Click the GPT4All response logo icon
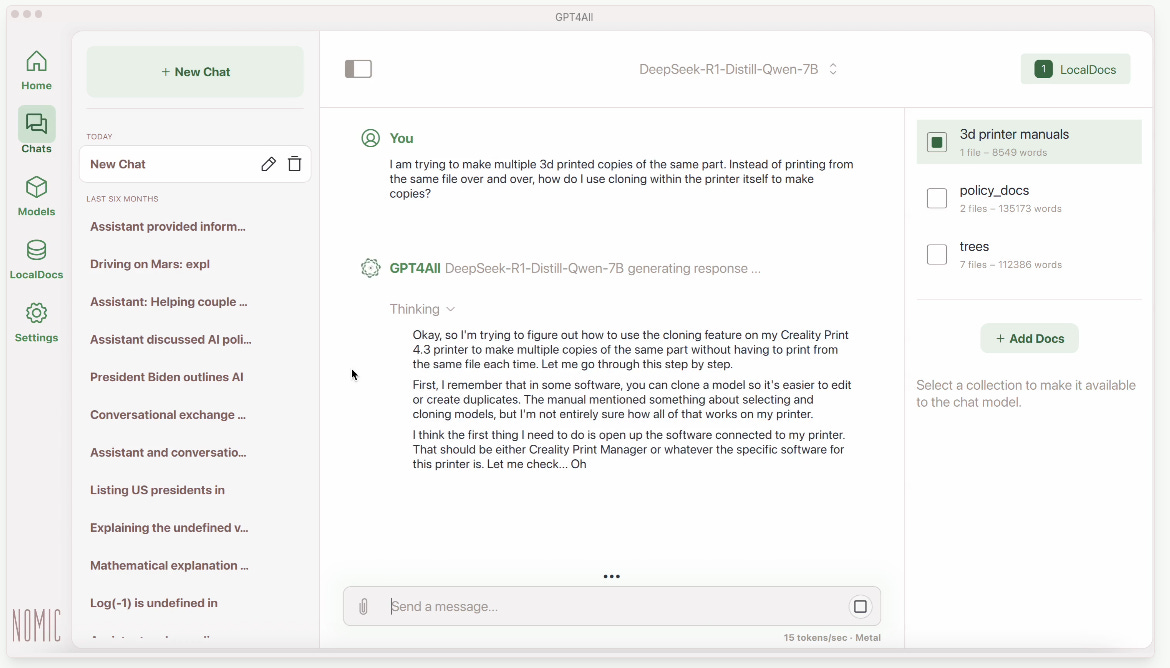Screen dimensions: 1170x668 click(370, 268)
